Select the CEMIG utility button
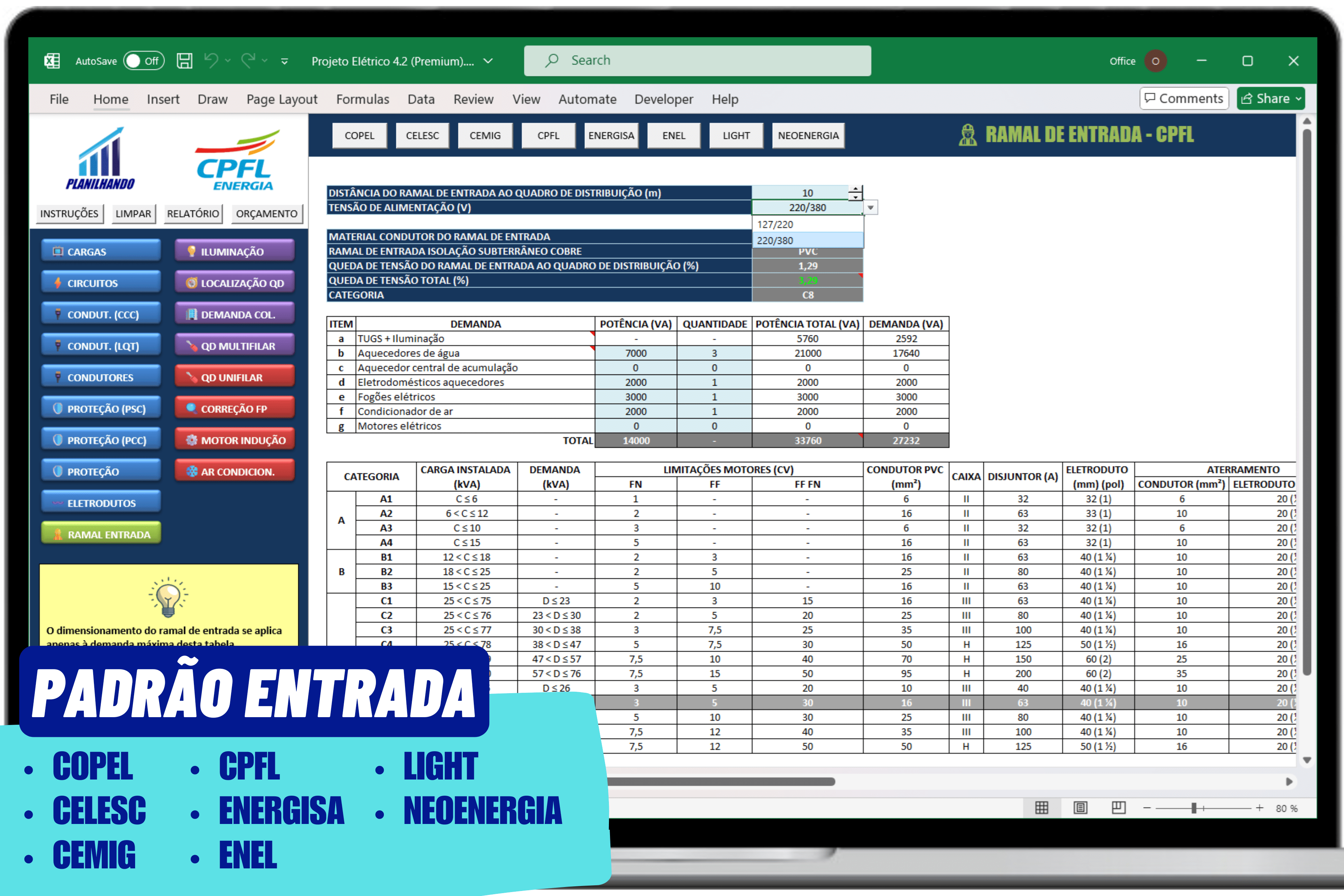 click(485, 135)
